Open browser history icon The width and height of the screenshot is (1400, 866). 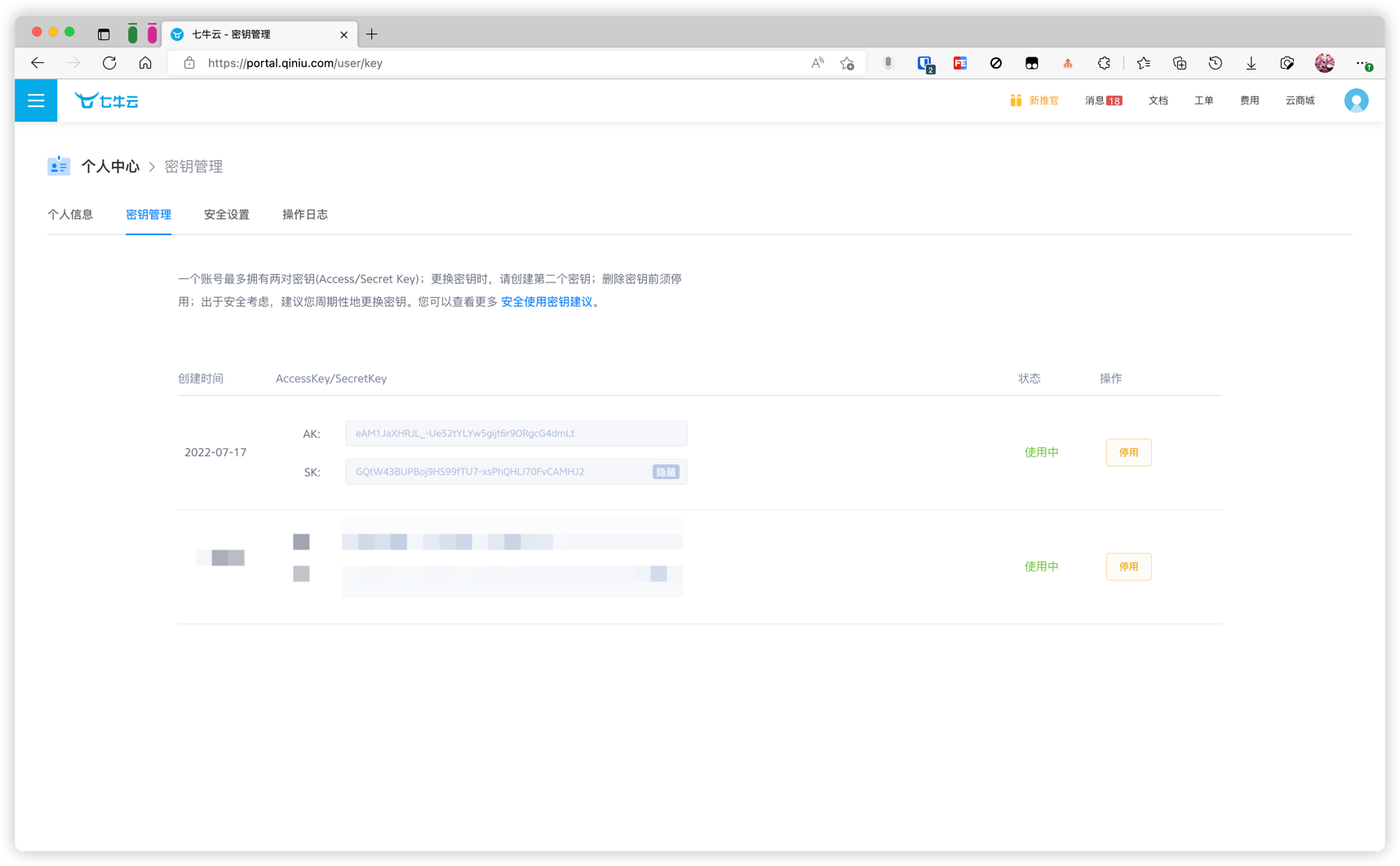(x=1215, y=63)
